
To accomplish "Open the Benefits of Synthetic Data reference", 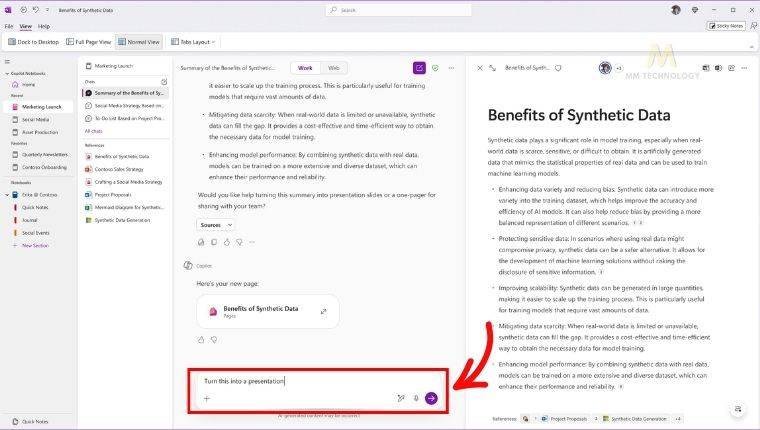I will 118,157.
